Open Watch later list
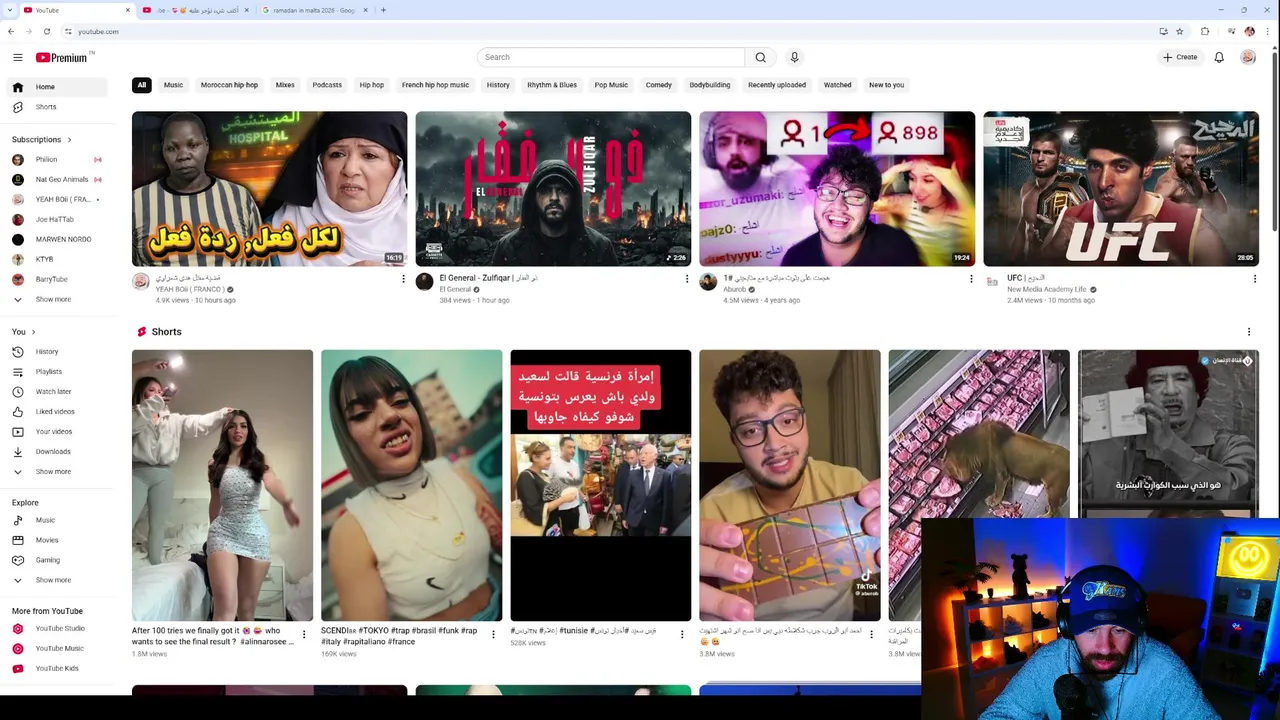 [56, 392]
